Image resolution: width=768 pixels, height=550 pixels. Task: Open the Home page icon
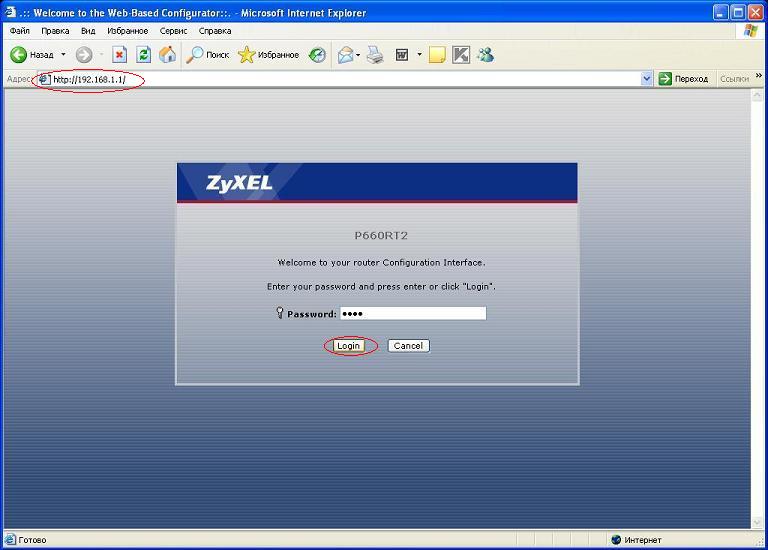point(168,54)
